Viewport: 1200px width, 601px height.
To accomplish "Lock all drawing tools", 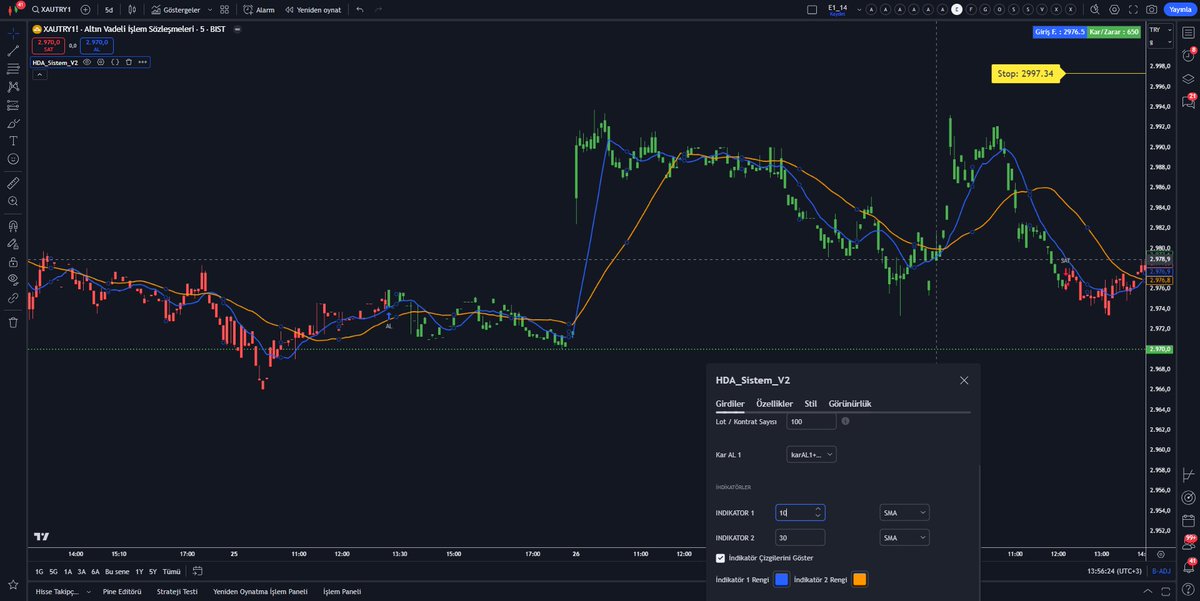I will click(13, 261).
